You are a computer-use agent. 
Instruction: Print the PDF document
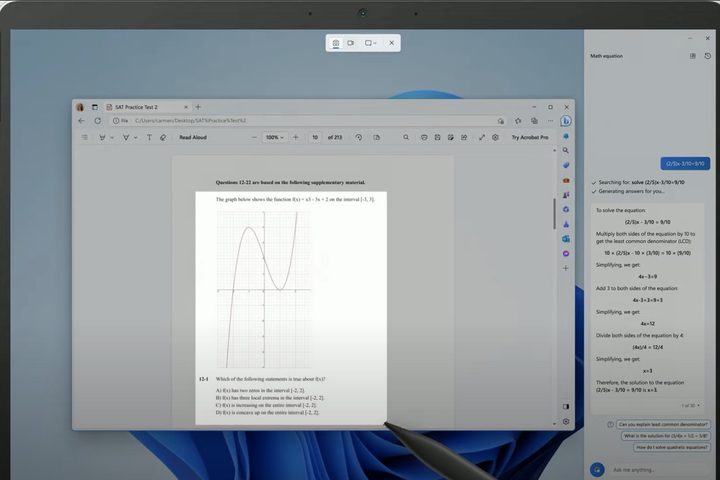pos(424,137)
